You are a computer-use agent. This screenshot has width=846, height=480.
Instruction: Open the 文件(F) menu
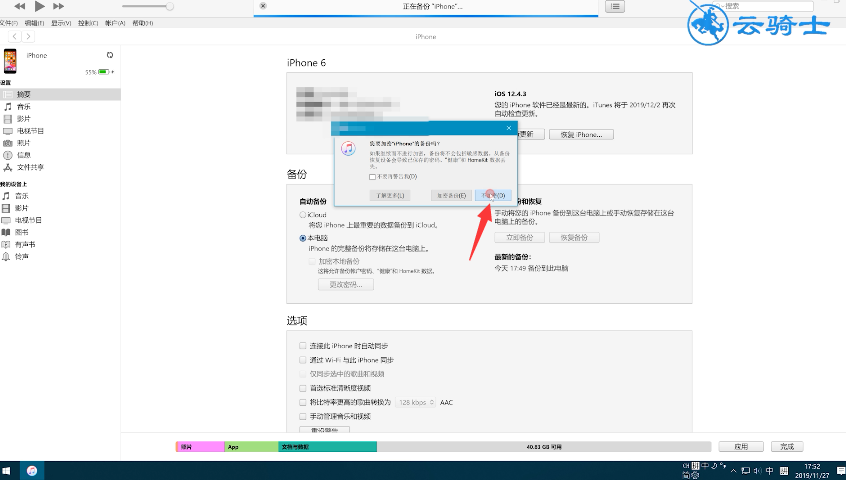9,23
